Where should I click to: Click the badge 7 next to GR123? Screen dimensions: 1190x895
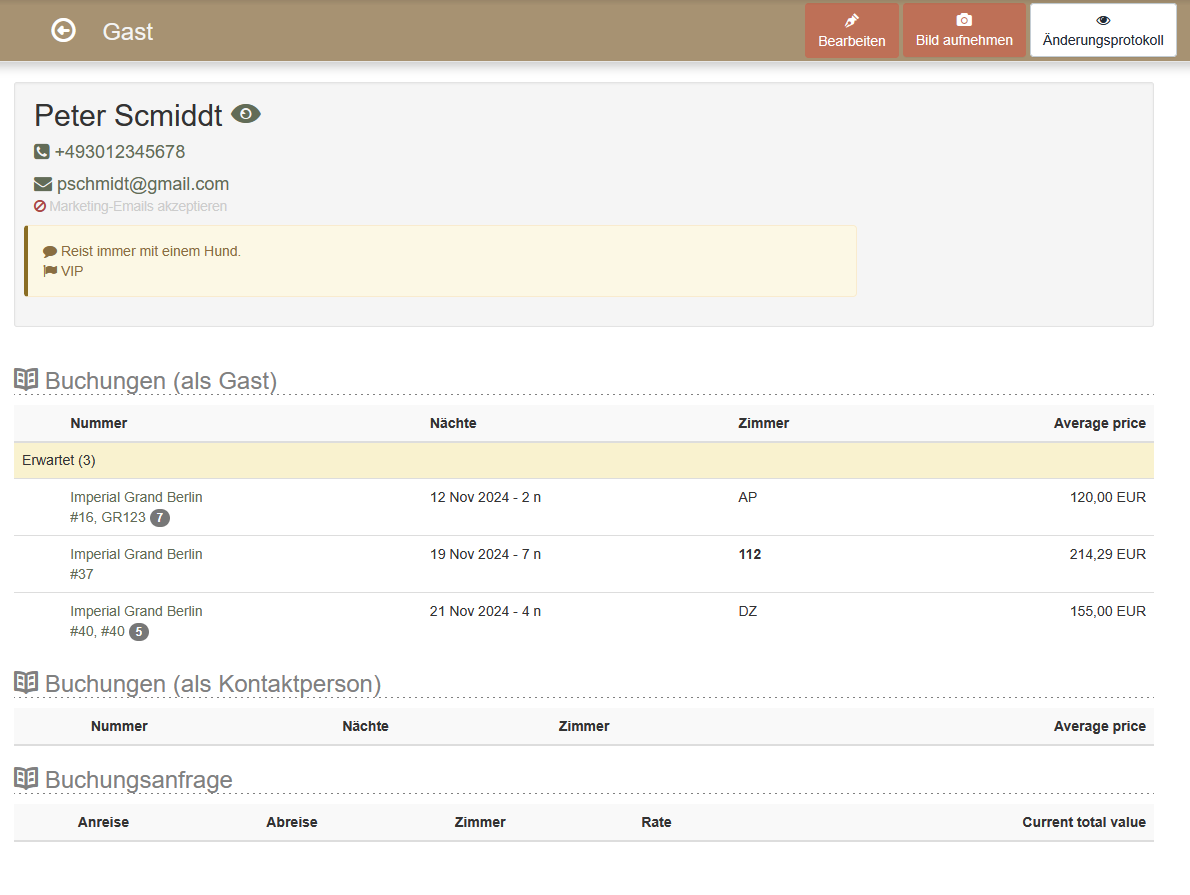159,518
